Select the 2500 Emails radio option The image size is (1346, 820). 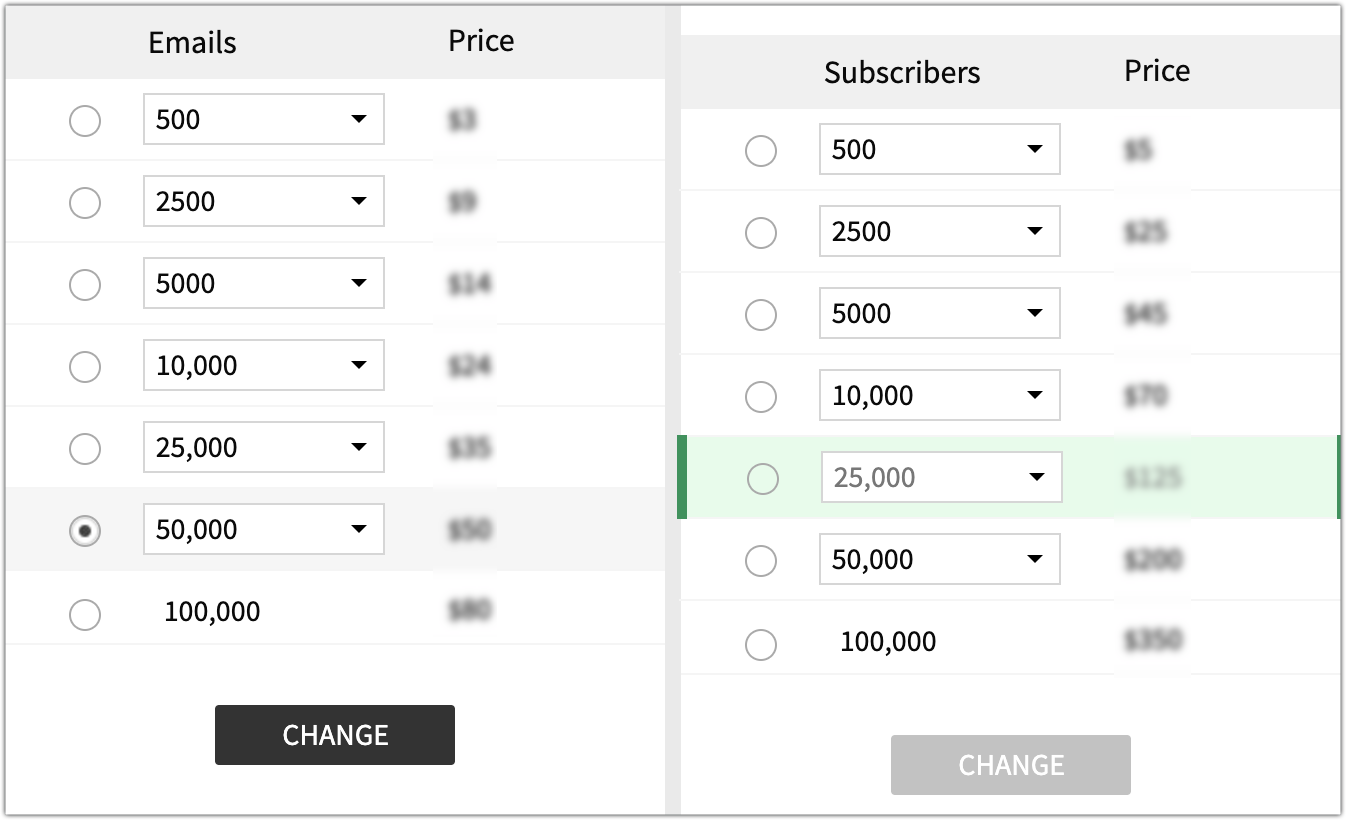pos(85,203)
